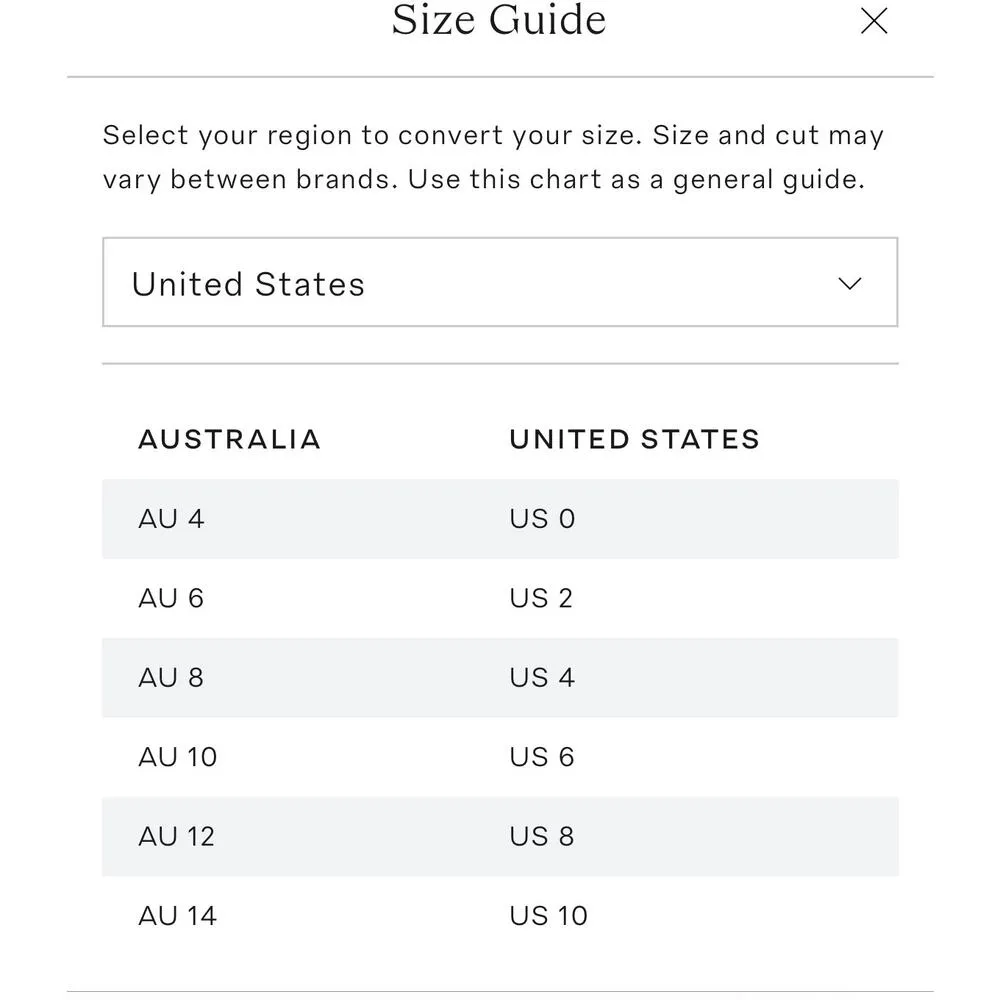Pick the US 6 size cell
The image size is (1000, 1000).
tap(542, 757)
